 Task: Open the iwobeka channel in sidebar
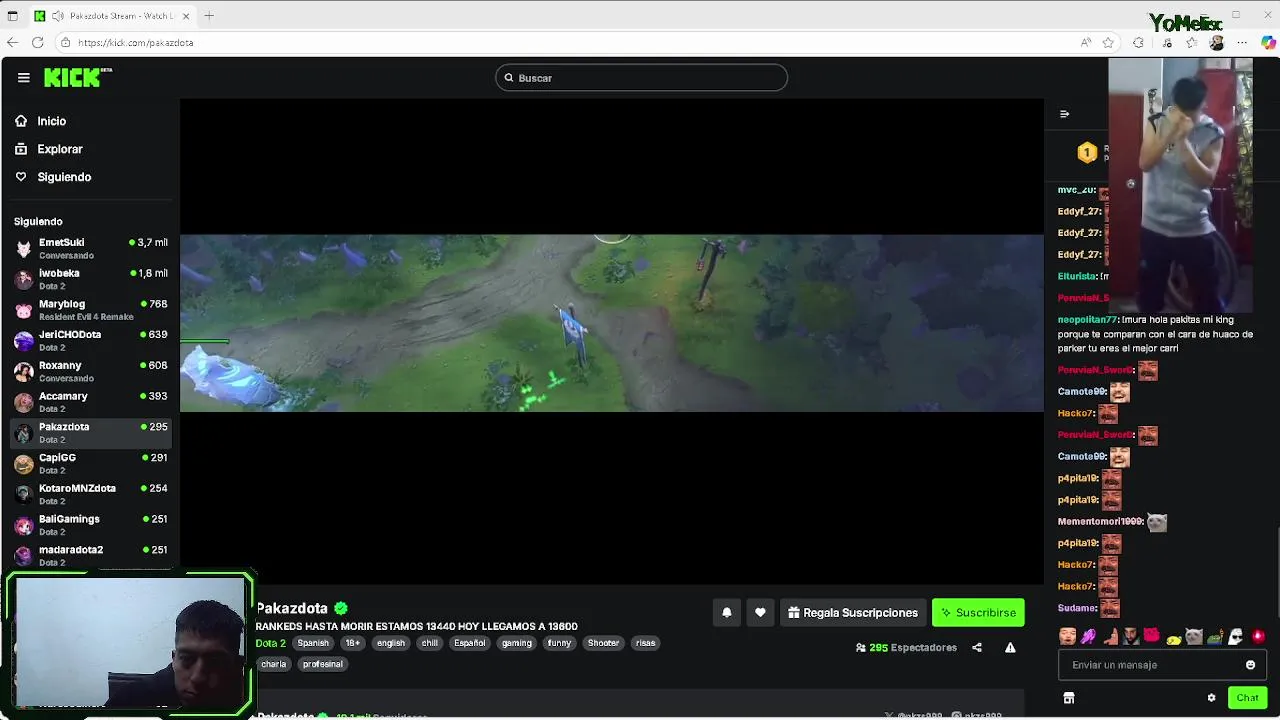coord(90,279)
